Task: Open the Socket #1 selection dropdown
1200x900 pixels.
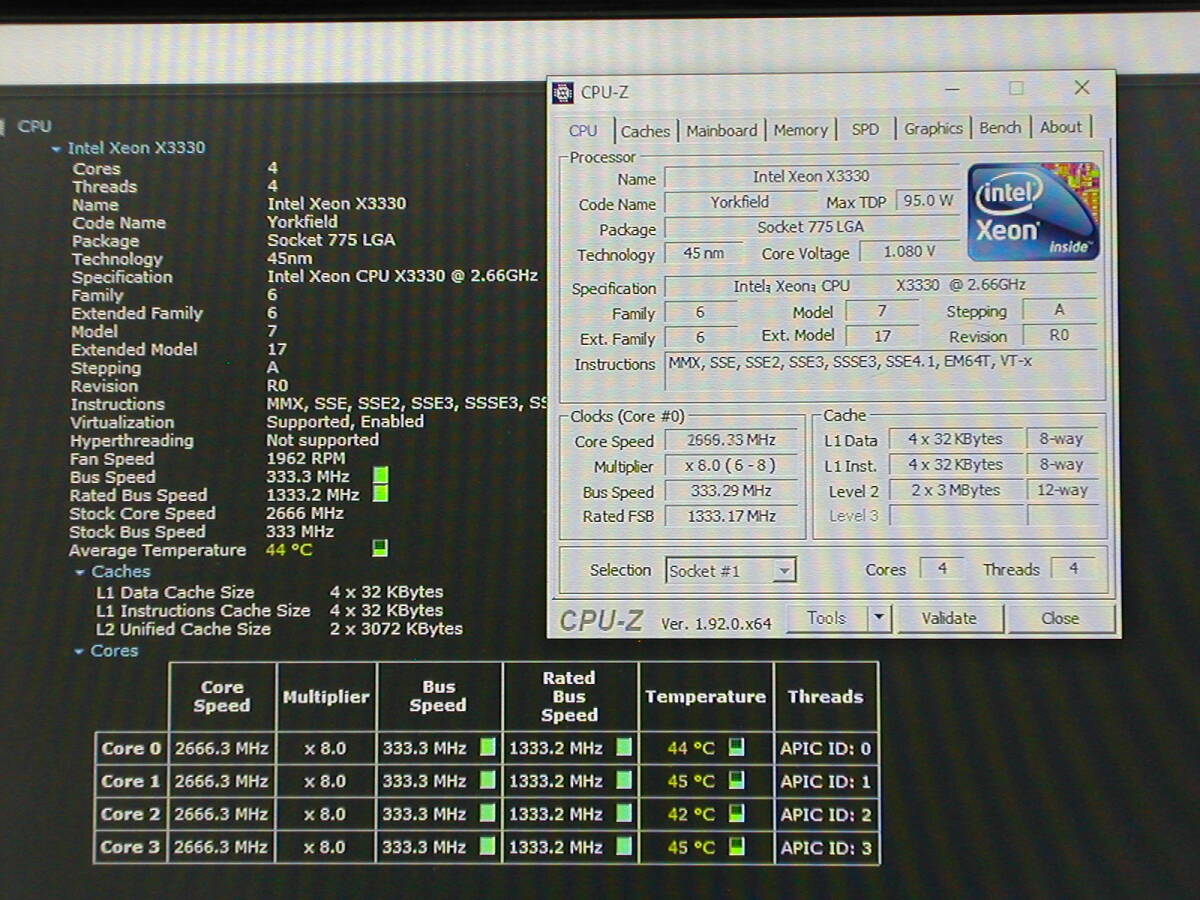Action: (x=784, y=571)
